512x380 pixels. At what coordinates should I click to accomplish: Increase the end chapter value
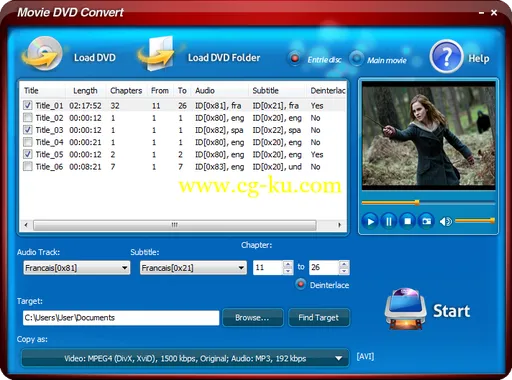tap(344, 264)
